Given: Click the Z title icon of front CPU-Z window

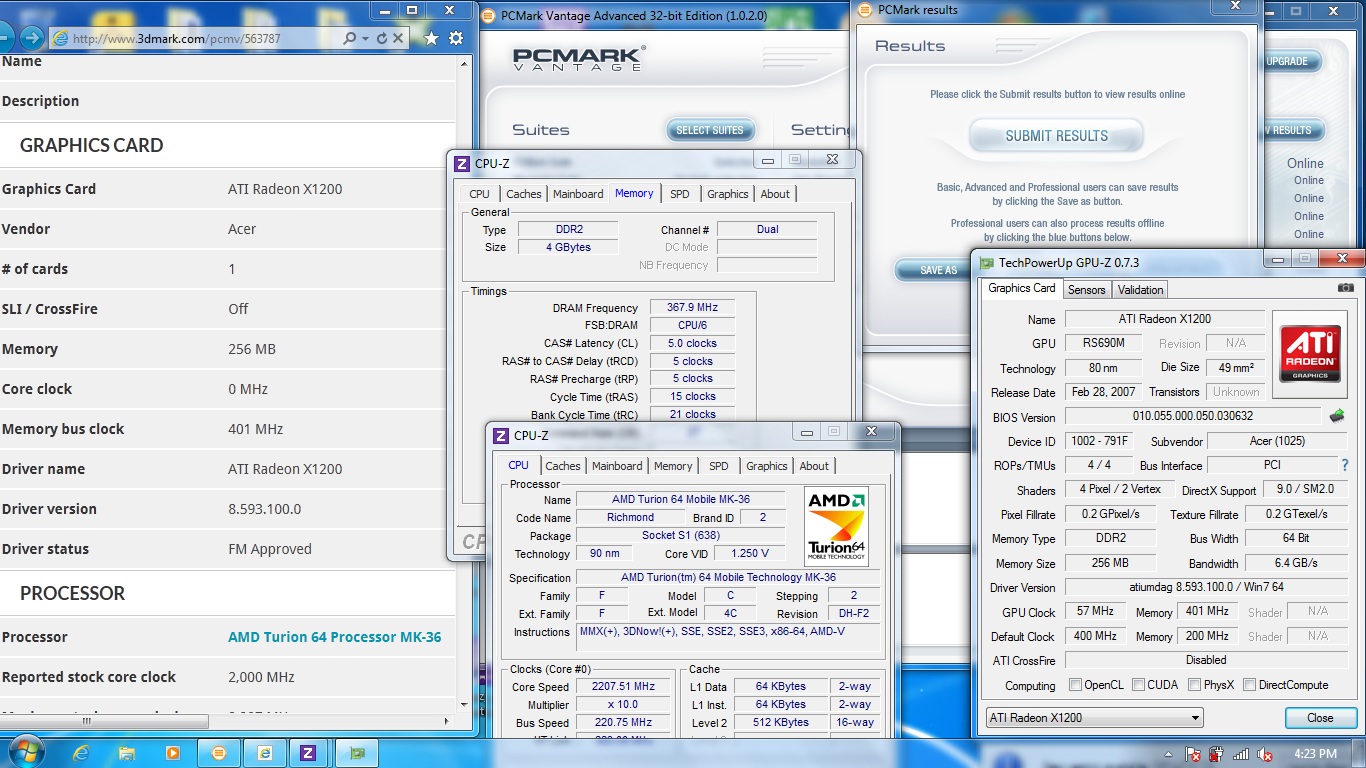Looking at the screenshot, I should [501, 435].
